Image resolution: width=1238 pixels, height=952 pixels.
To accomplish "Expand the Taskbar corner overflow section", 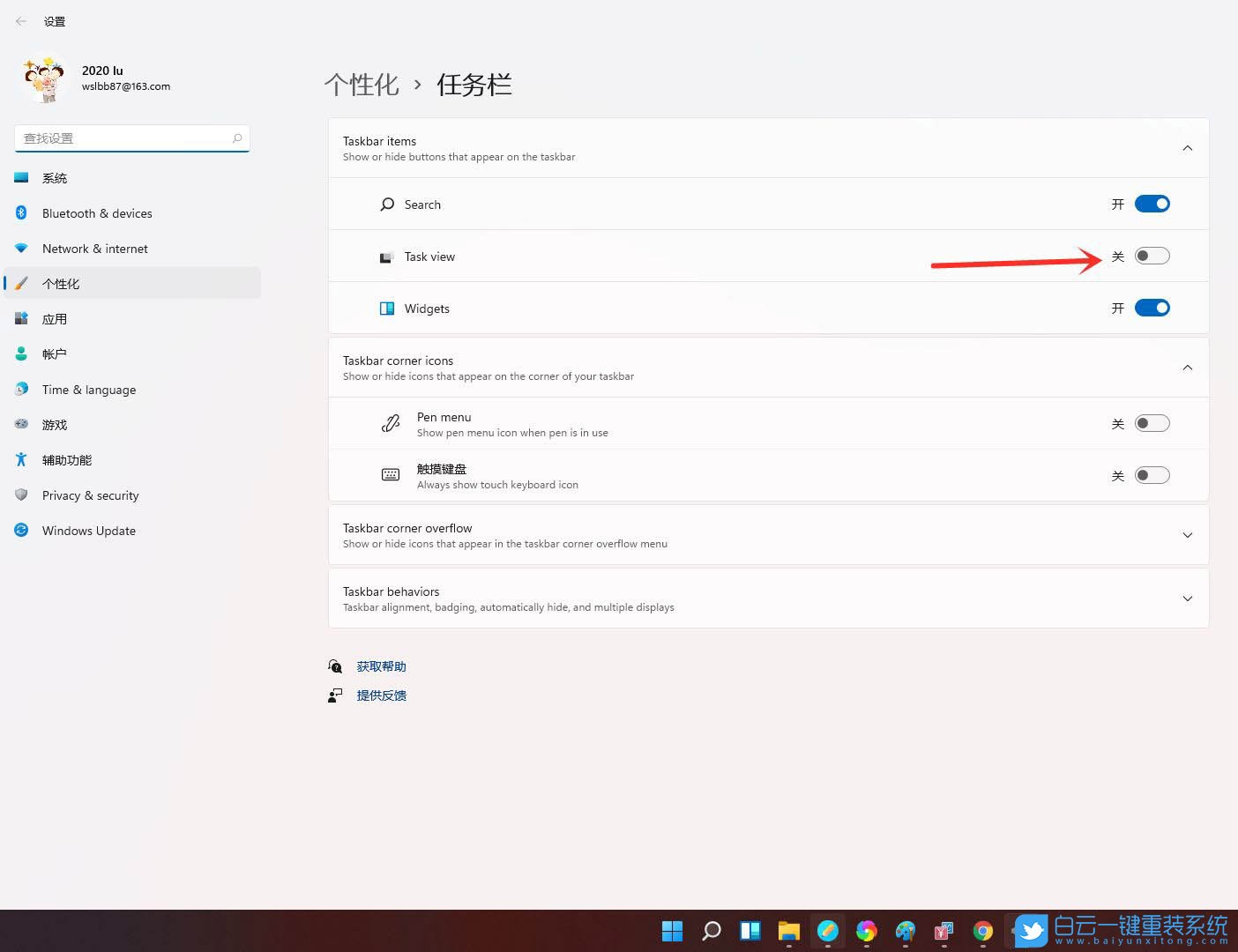I will (x=1188, y=535).
